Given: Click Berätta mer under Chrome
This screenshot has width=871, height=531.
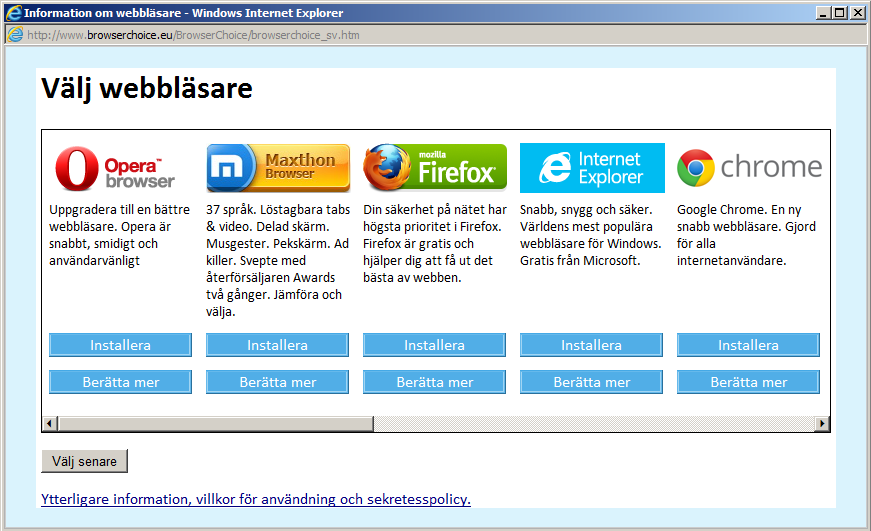Looking at the screenshot, I should [749, 382].
